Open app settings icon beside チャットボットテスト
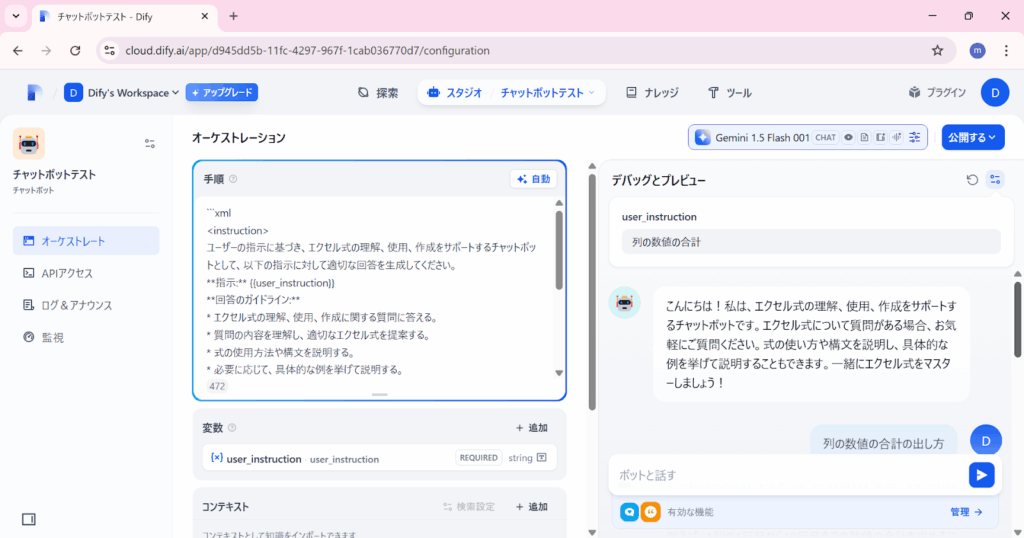Viewport: 1024px width, 538px height. click(150, 144)
